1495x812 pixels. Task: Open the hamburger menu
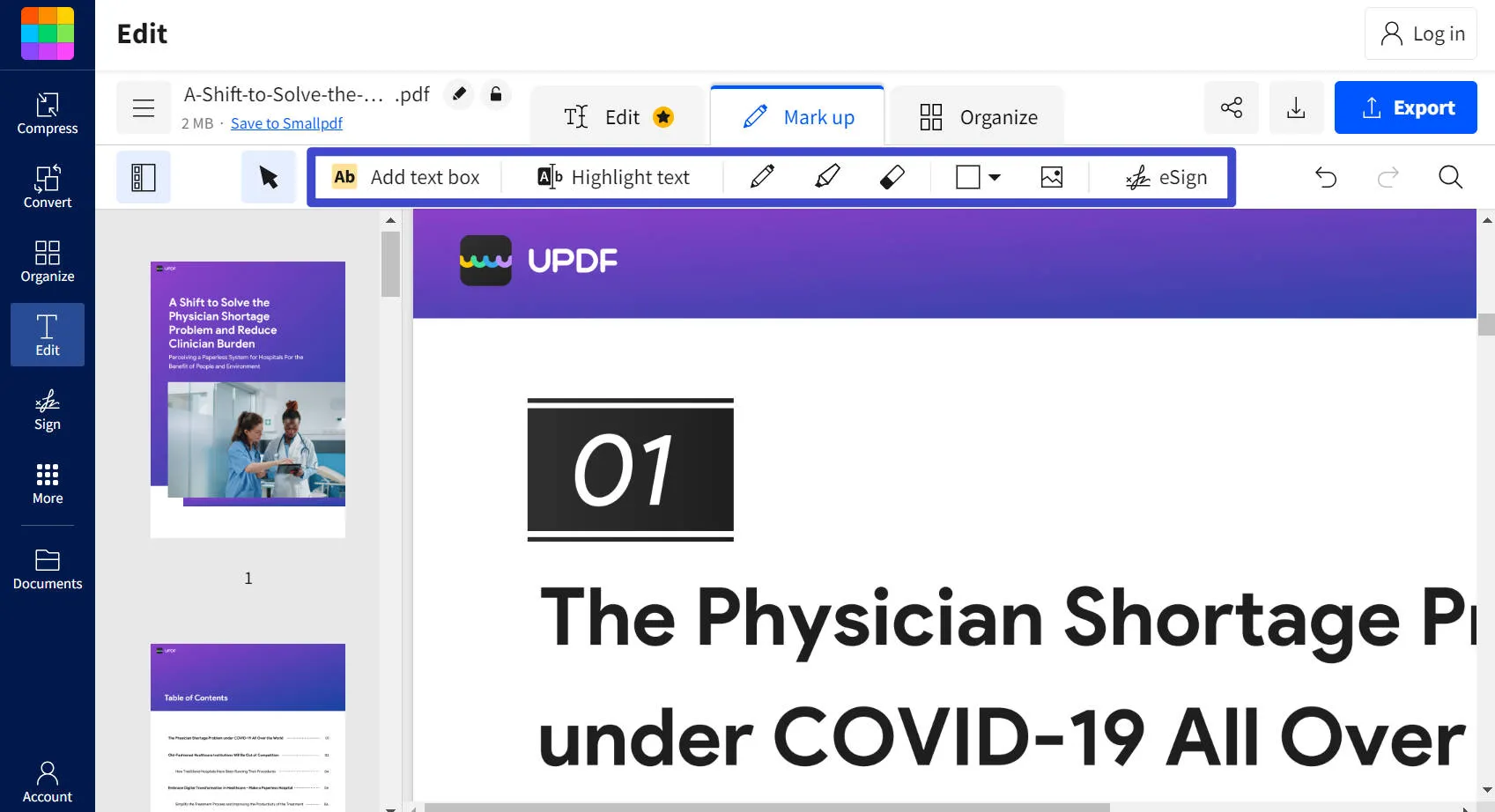(x=143, y=107)
